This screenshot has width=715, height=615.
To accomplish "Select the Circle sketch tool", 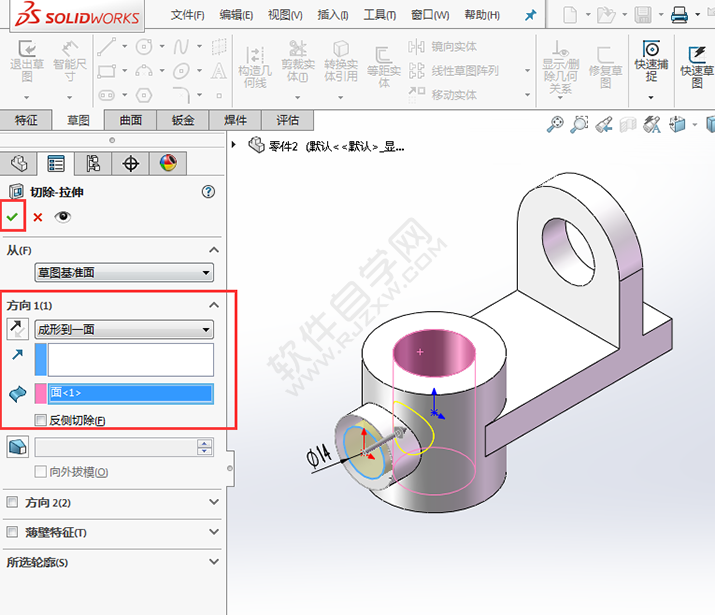I will point(144,46).
